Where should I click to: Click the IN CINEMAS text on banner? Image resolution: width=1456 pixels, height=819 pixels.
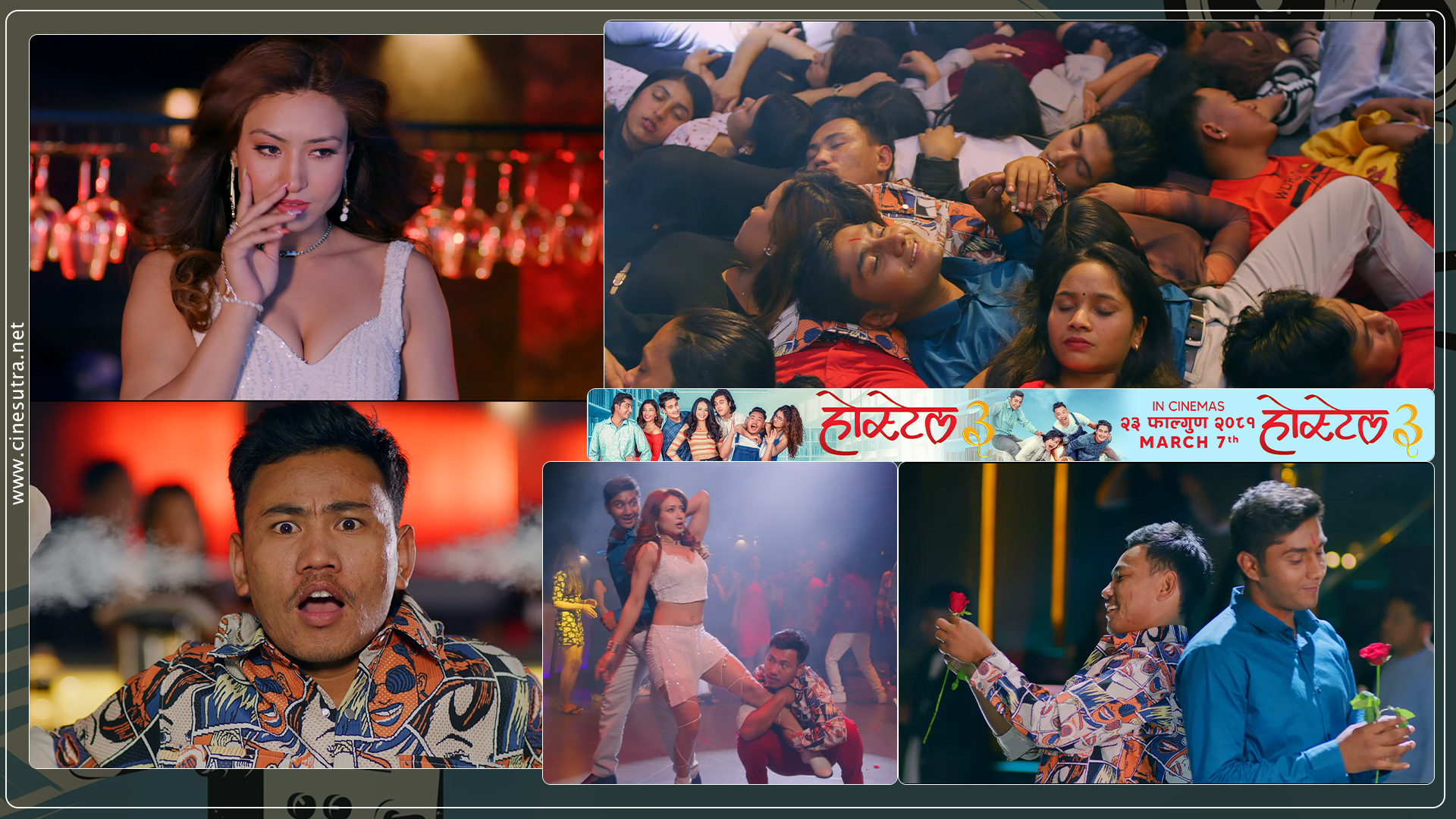click(1188, 407)
